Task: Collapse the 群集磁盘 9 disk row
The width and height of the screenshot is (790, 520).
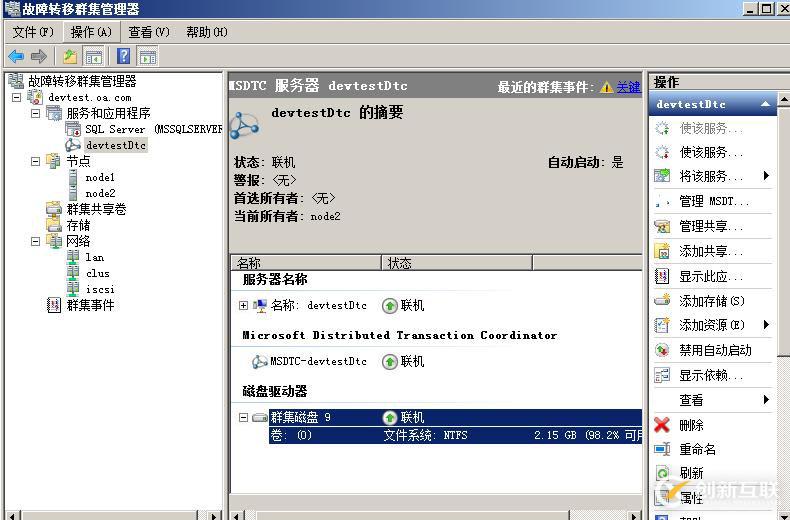Action: pyautogui.click(x=243, y=417)
